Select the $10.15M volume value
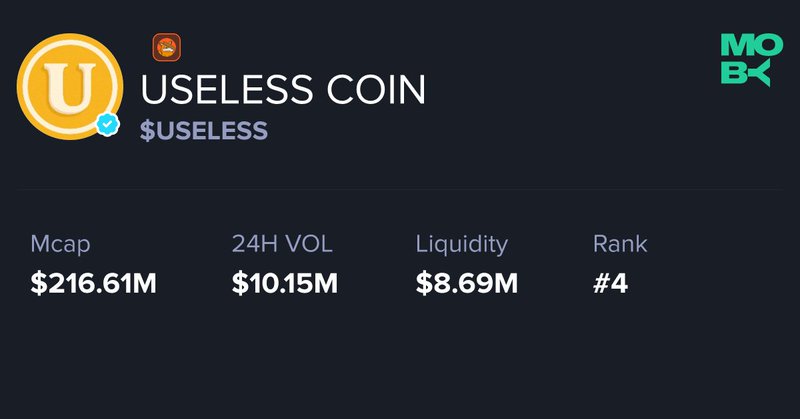The width and height of the screenshot is (800, 419). pyautogui.click(x=285, y=283)
